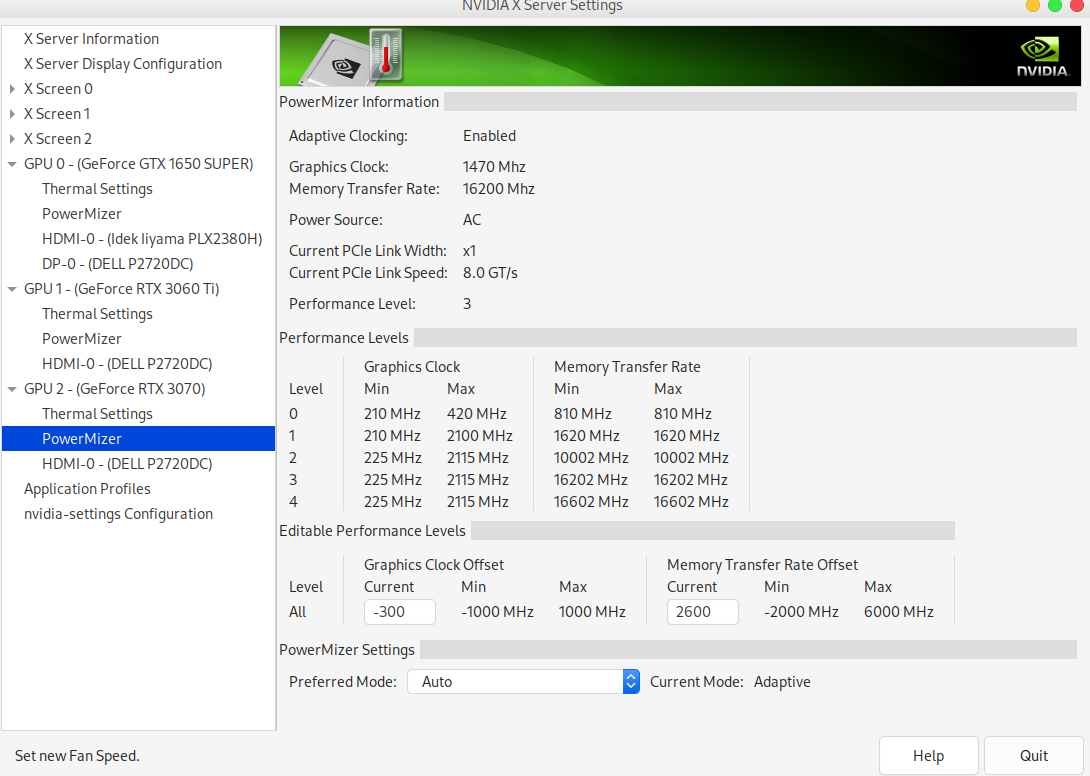The width and height of the screenshot is (1090, 776).
Task: Click the Graphics Clock Offset input field
Action: tap(400, 612)
